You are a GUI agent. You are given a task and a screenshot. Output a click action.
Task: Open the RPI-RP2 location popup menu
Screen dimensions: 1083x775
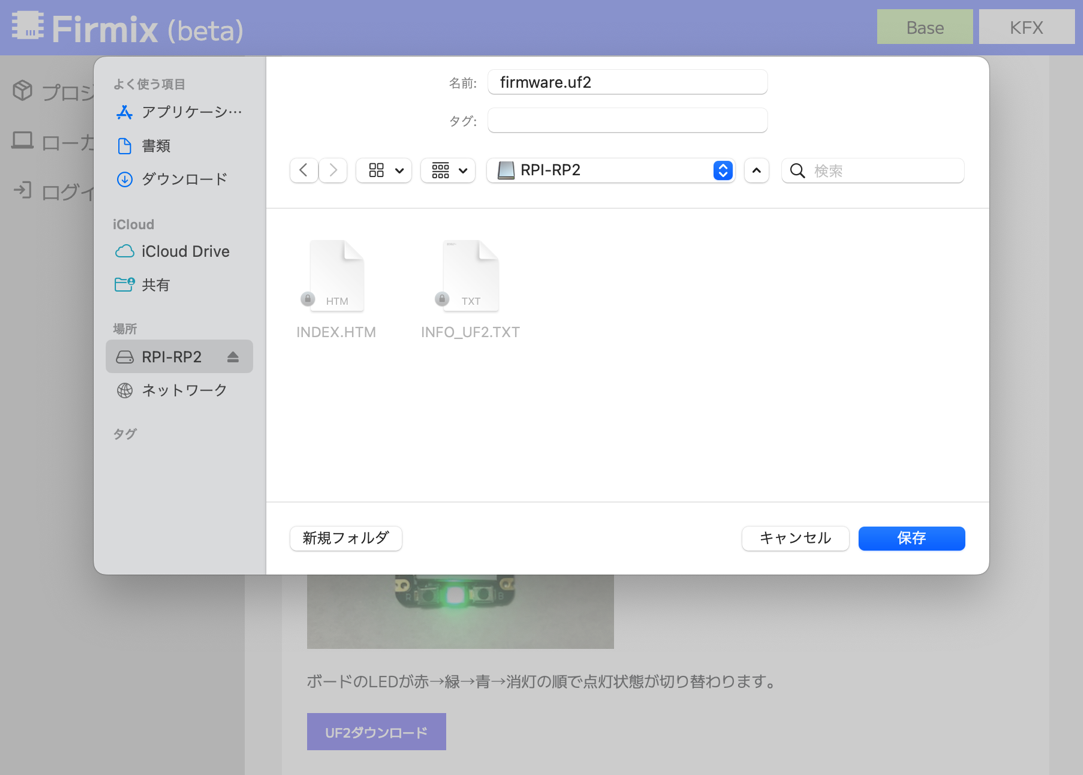pos(611,171)
